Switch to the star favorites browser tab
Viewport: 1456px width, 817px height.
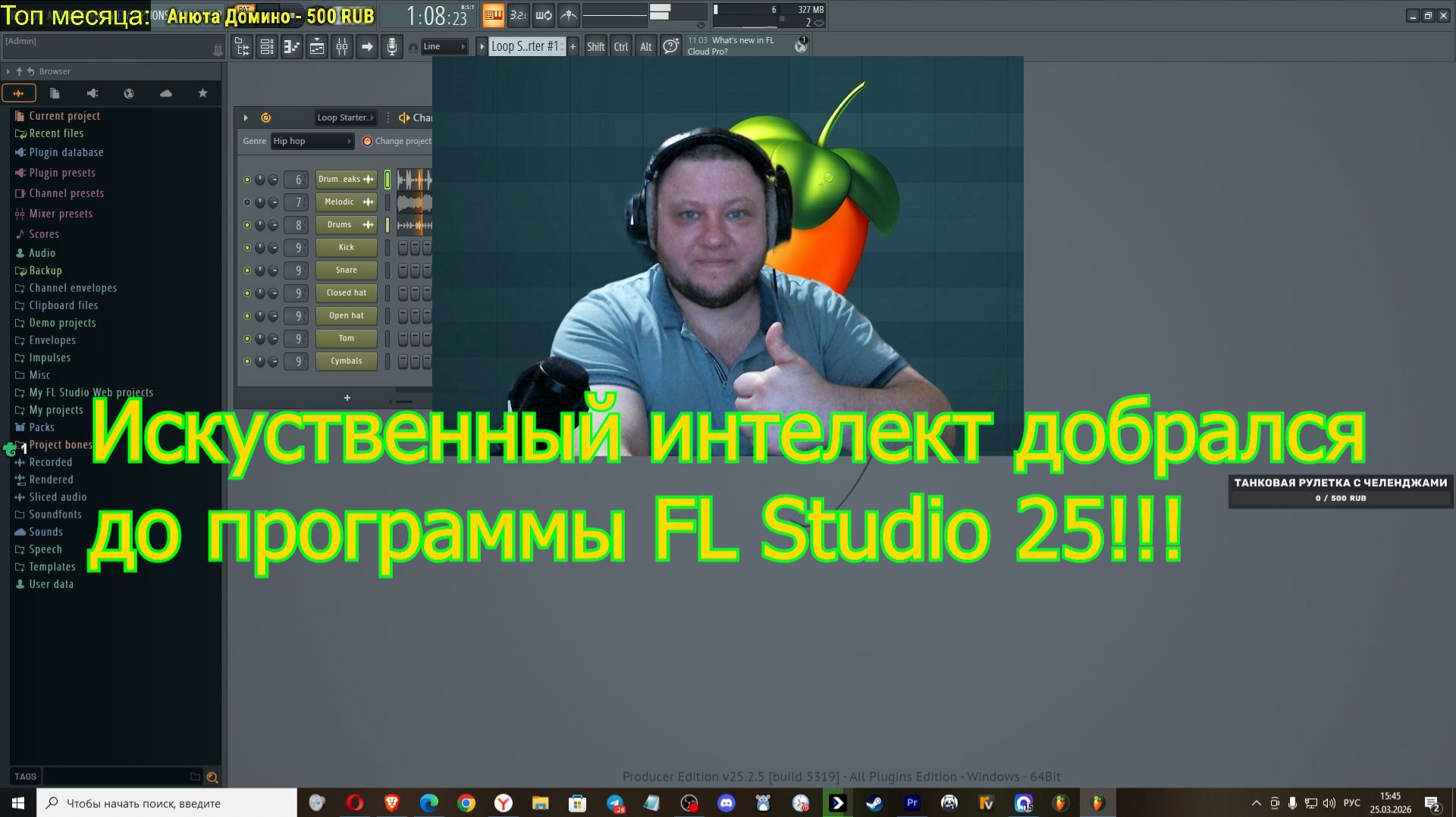pyautogui.click(x=202, y=93)
